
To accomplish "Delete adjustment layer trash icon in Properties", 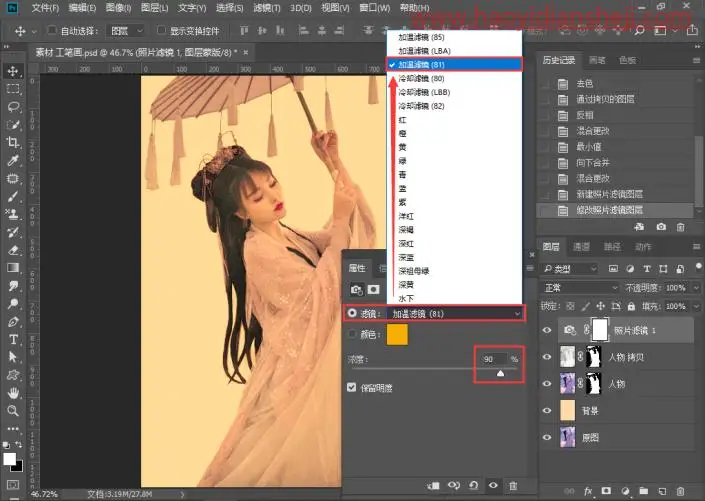I will click(x=513, y=486).
